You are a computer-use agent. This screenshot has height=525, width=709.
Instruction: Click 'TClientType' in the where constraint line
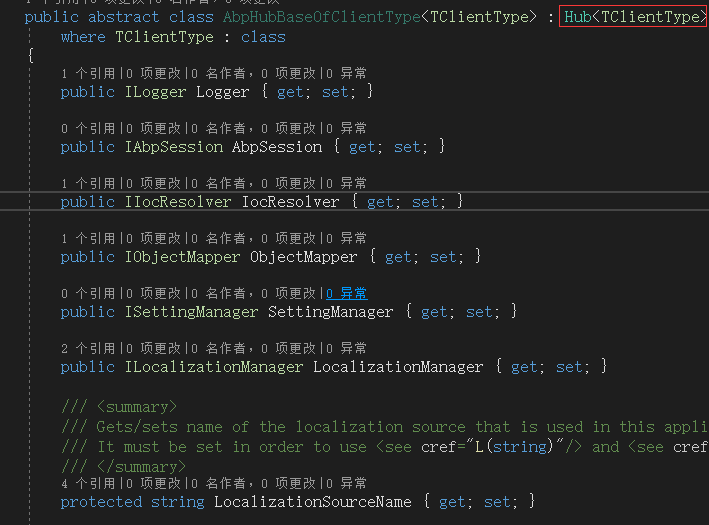pos(164,37)
